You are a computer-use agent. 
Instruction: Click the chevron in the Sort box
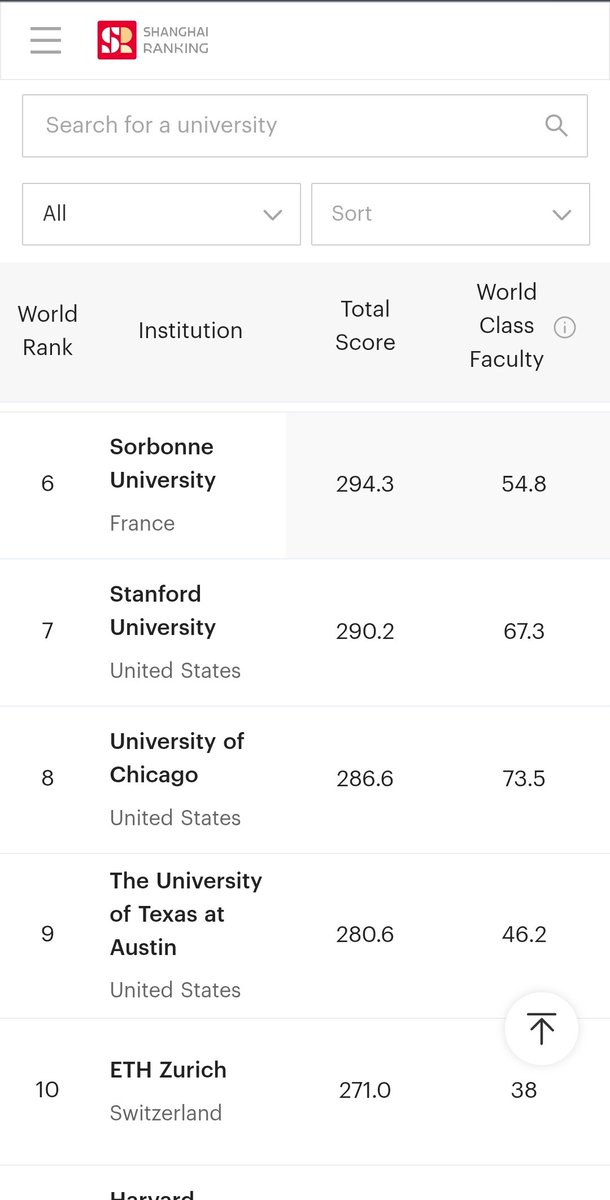(x=562, y=215)
